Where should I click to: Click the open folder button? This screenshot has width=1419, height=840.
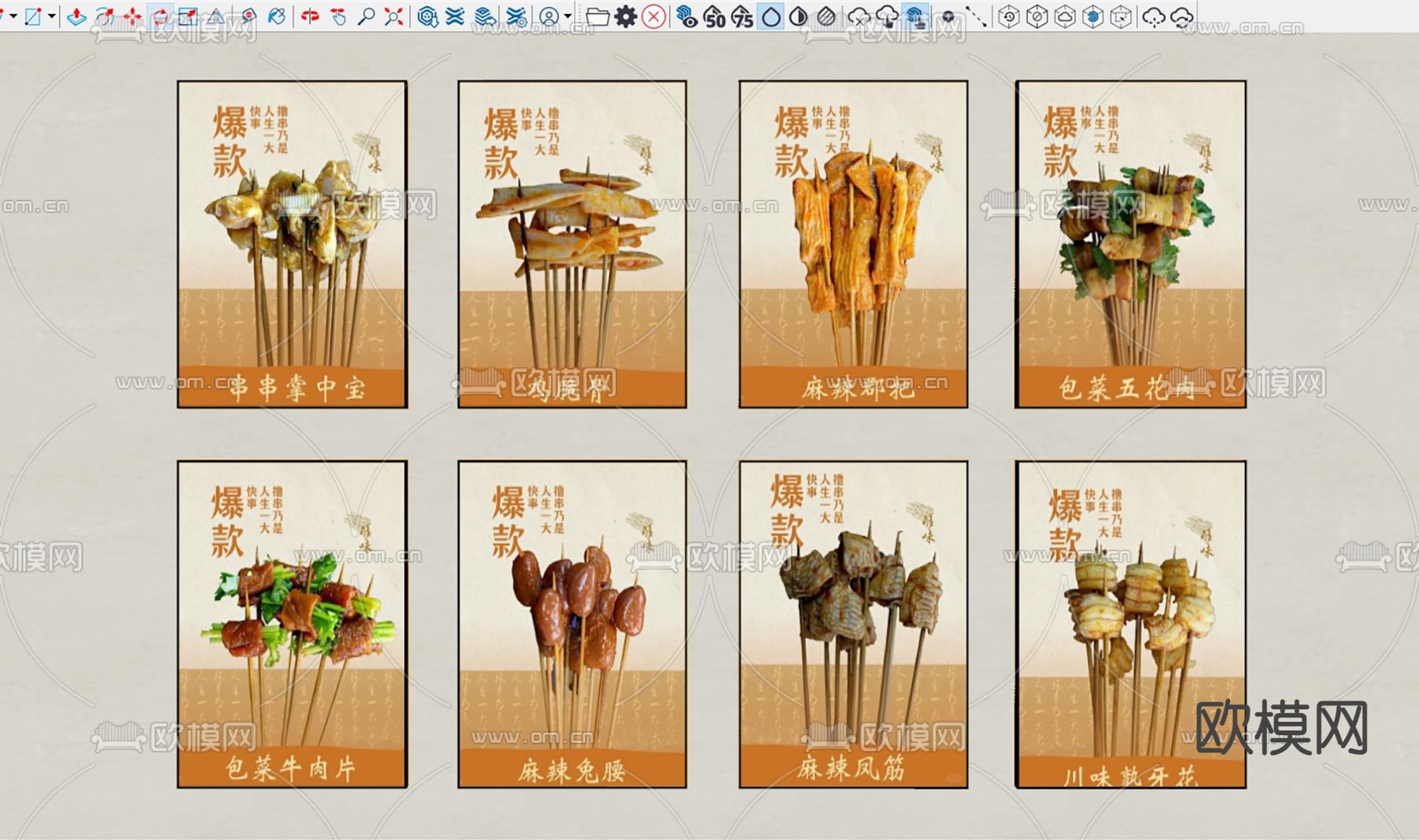[x=598, y=15]
